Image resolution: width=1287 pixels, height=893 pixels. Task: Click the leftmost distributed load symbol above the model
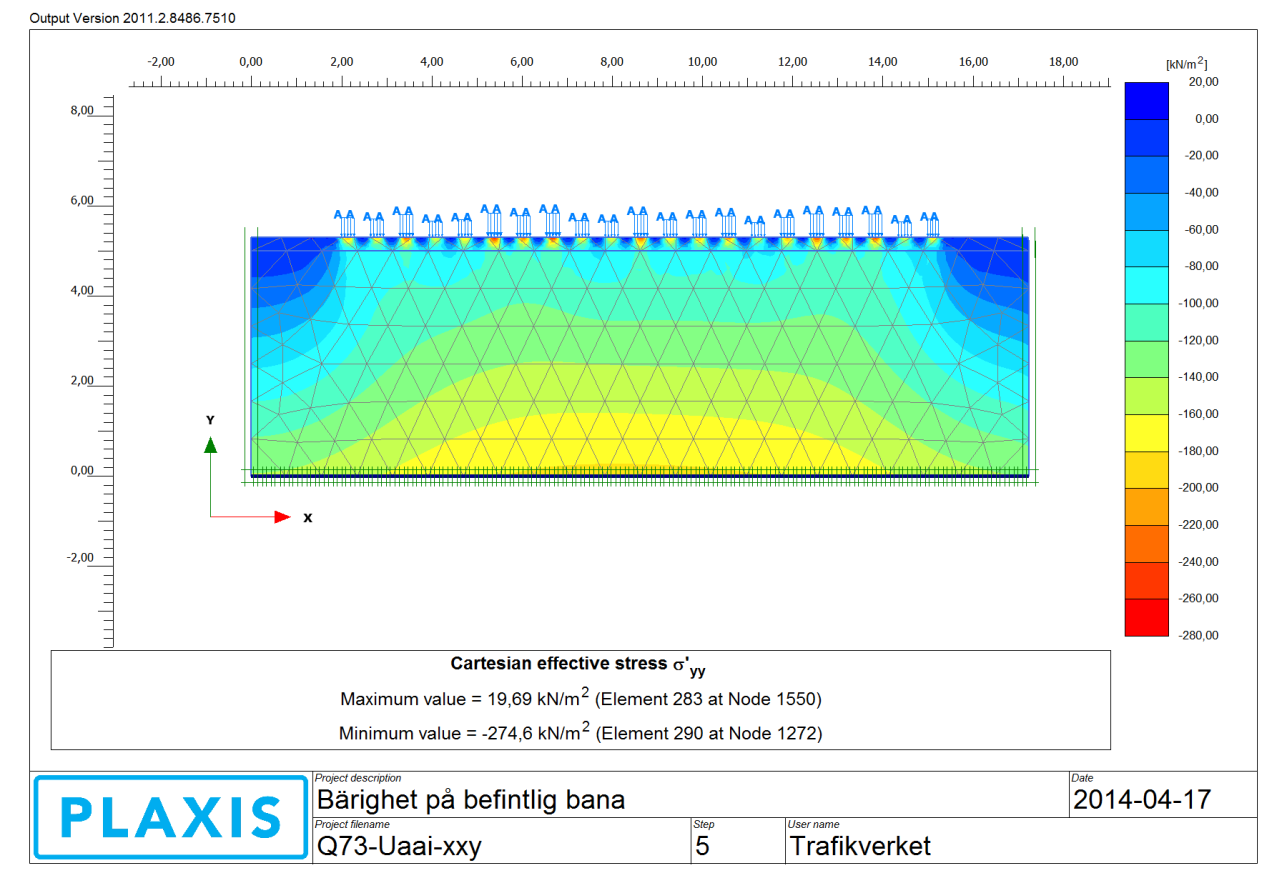[344, 224]
